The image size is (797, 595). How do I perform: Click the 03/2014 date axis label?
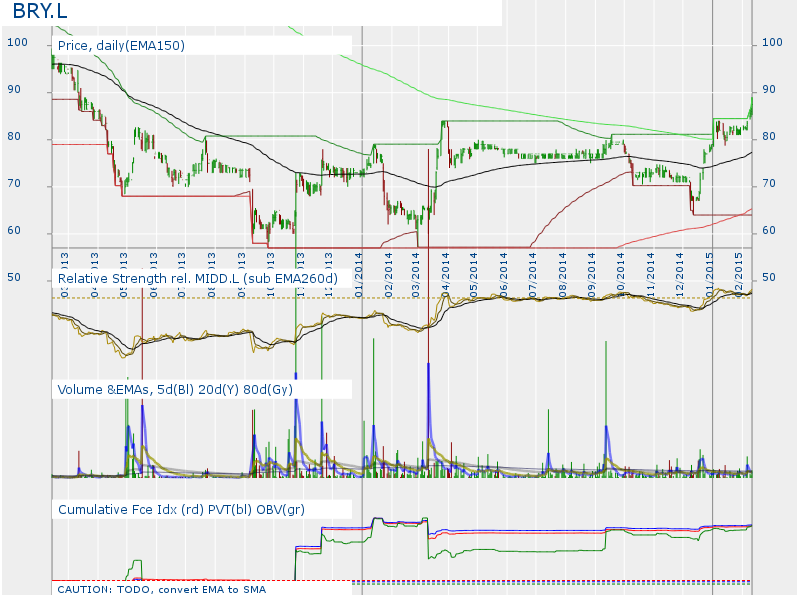point(416,274)
